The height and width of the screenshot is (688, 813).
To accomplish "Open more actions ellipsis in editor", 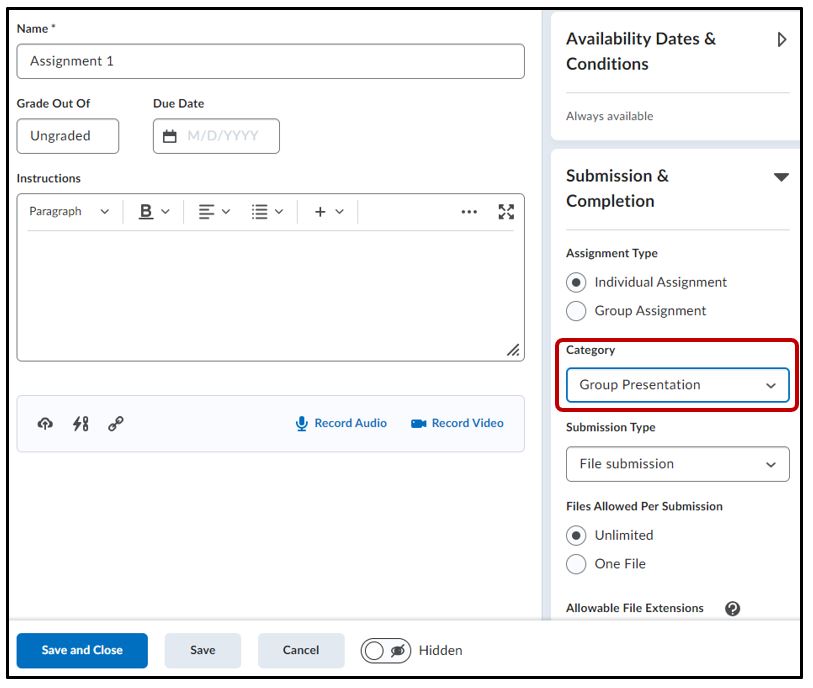I will pos(469,212).
